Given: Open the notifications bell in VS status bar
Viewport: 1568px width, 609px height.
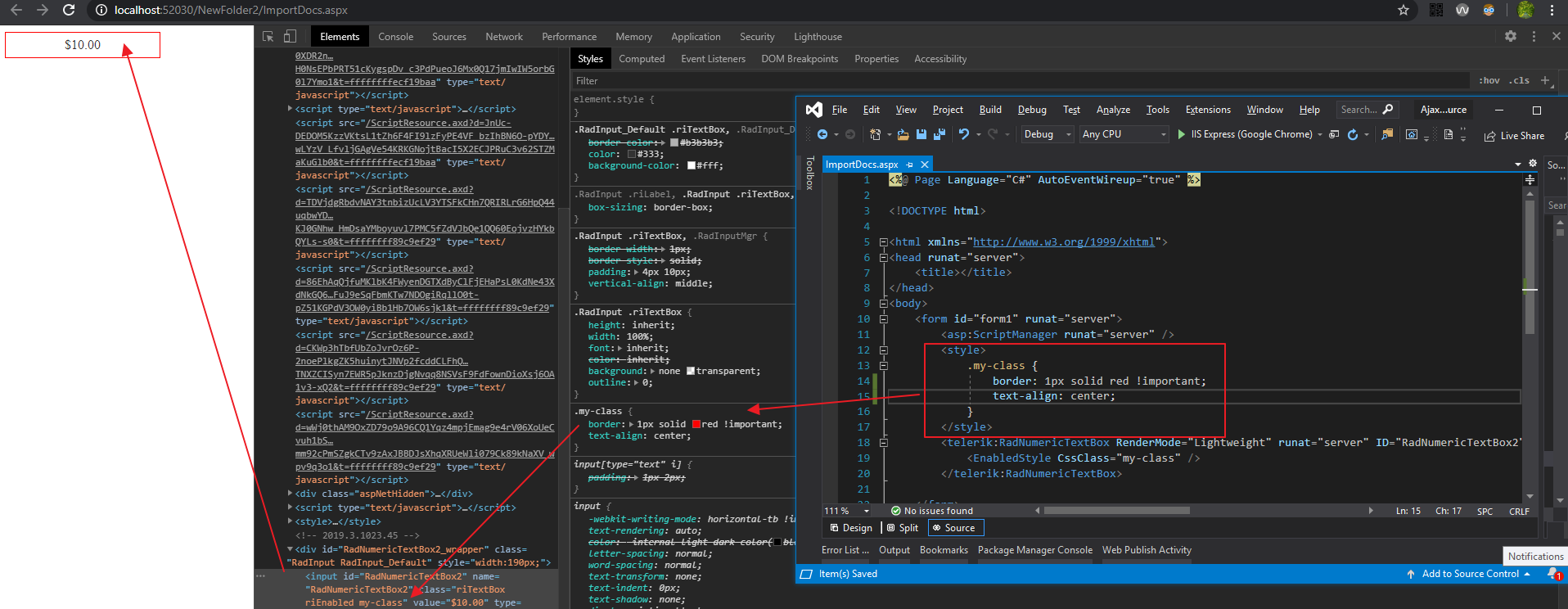Looking at the screenshot, I should point(1552,574).
